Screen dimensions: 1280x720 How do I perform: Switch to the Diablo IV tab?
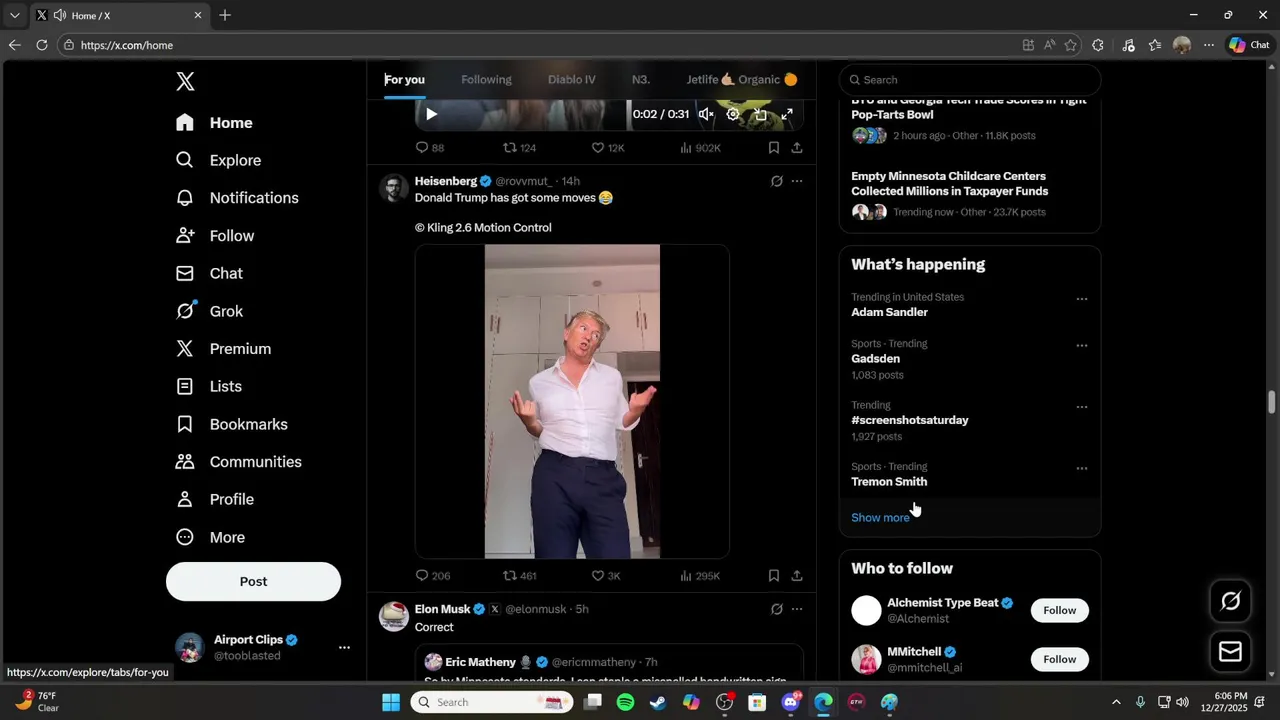pos(571,80)
